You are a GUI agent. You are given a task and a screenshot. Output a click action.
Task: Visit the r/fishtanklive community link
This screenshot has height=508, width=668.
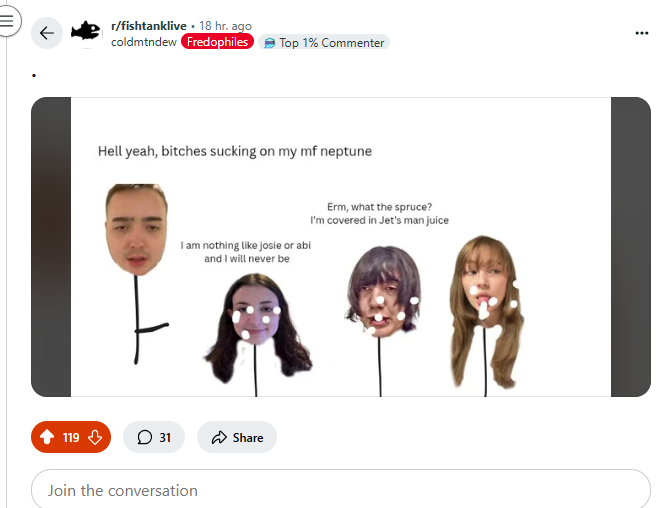(149, 26)
